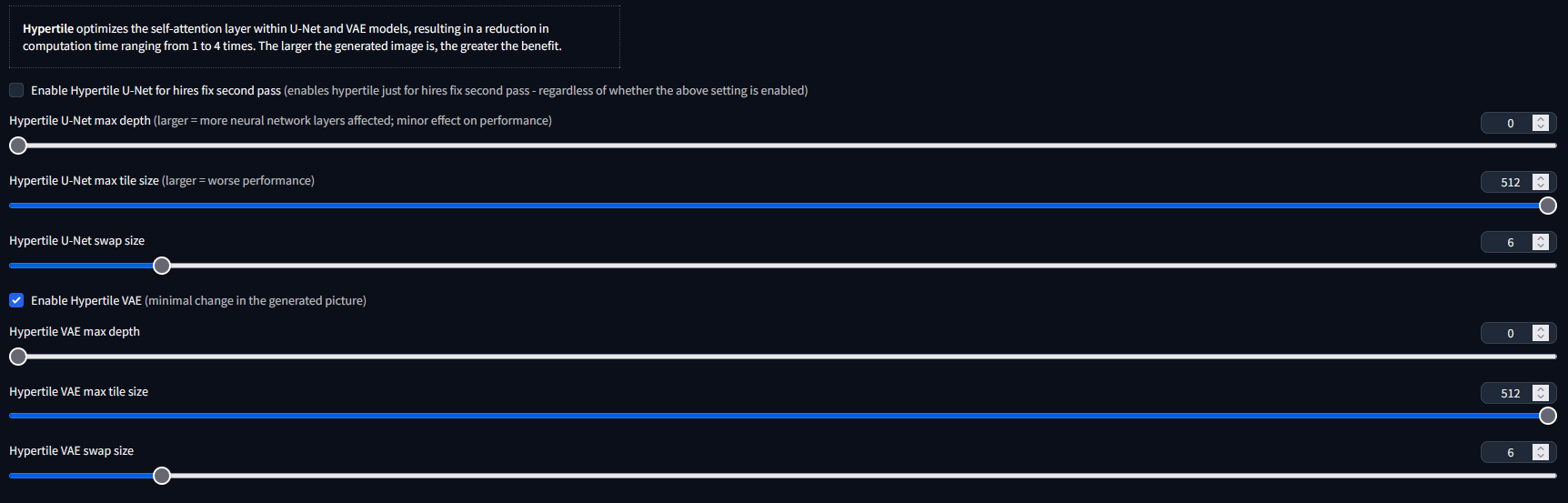This screenshot has height=503, width=1568.
Task: Increment Hypertile U-Net swap size with up arrow
Action: click(1541, 238)
